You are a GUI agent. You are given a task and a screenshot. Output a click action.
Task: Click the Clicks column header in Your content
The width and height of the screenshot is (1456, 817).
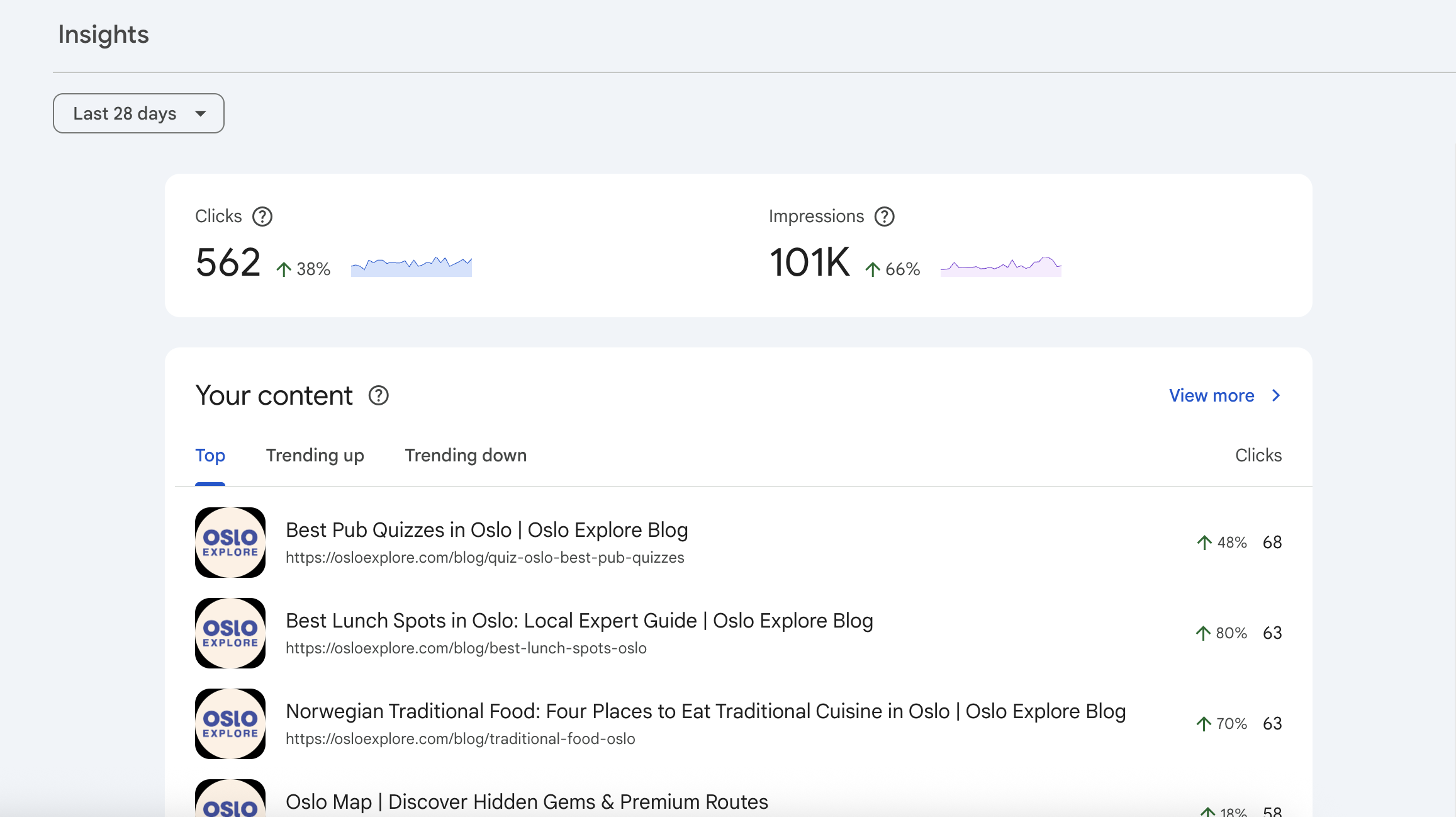click(x=1258, y=455)
